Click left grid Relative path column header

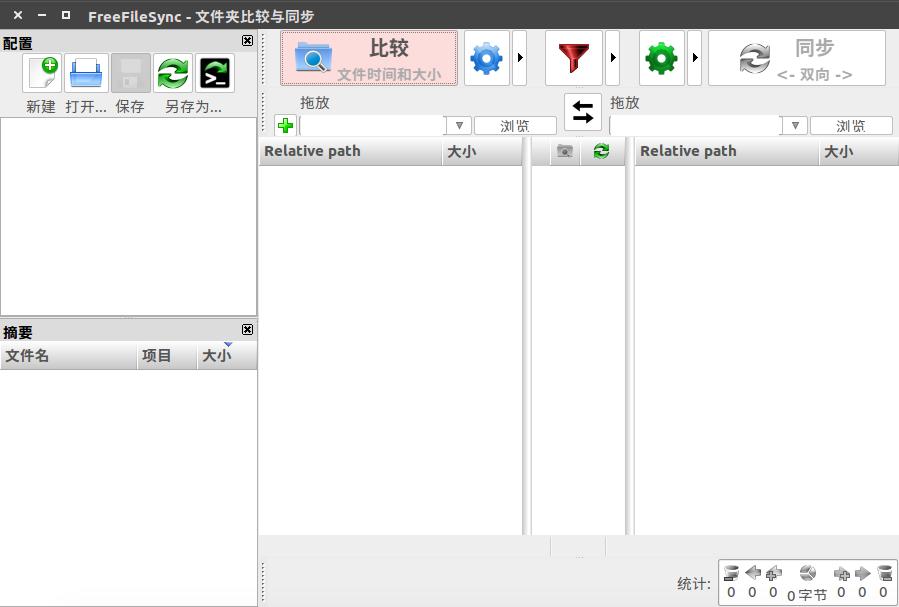click(350, 151)
